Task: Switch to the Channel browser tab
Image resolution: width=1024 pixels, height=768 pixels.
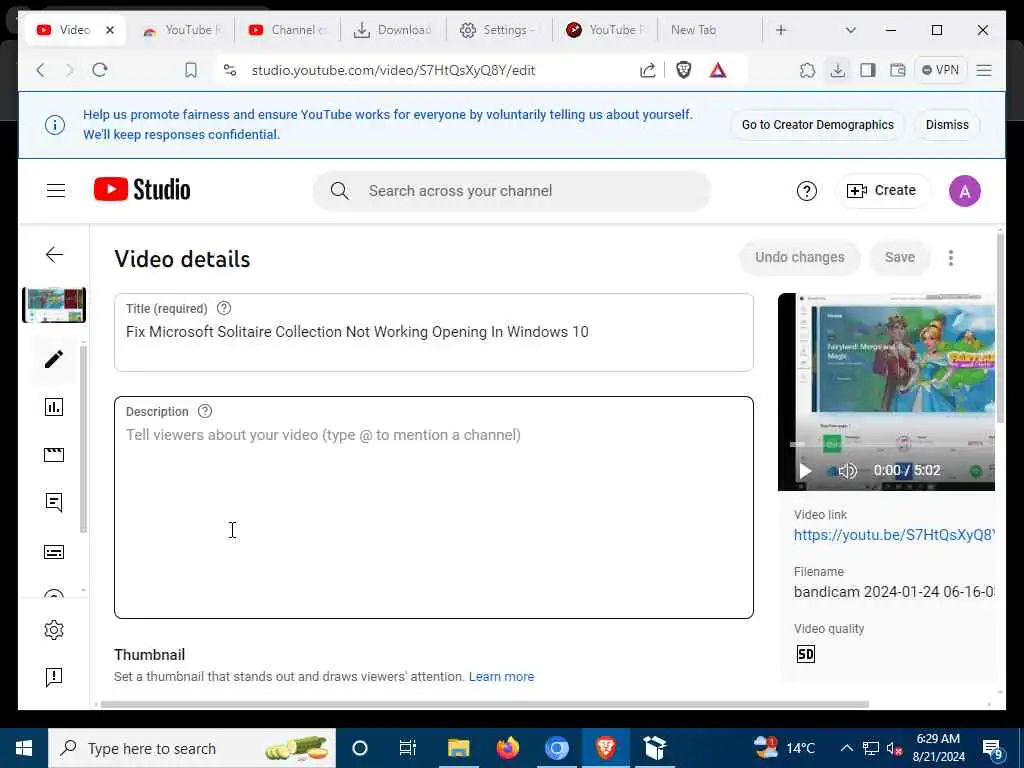Action: pos(287,30)
